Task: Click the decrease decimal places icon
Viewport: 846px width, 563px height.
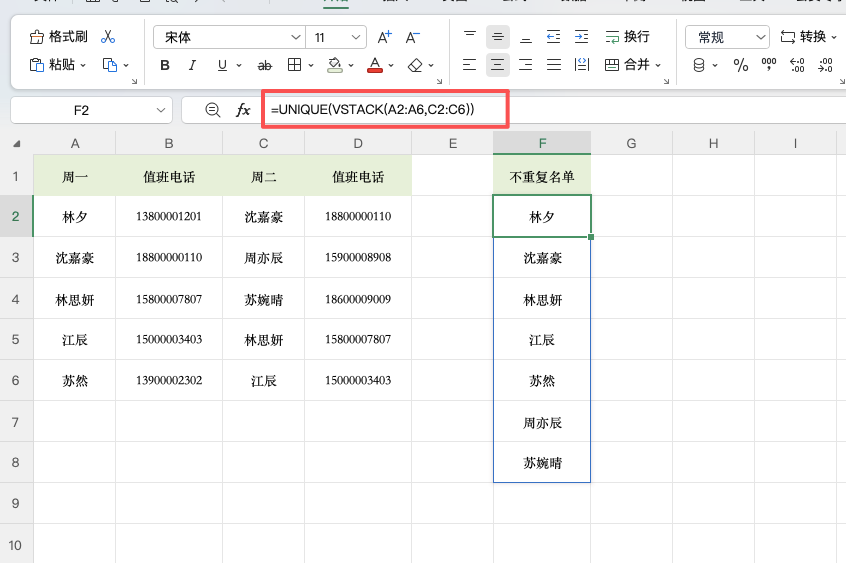Action: 825,65
